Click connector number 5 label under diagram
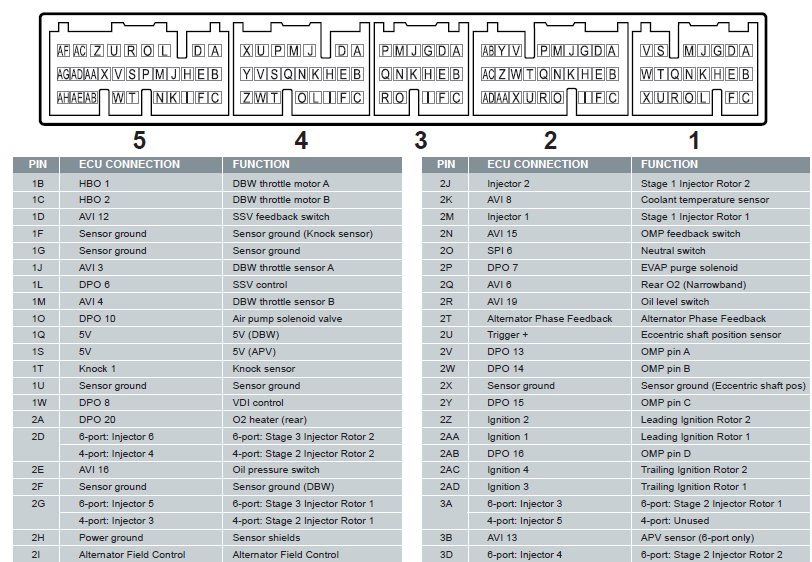Image resolution: width=812 pixels, height=562 pixels. click(x=139, y=140)
